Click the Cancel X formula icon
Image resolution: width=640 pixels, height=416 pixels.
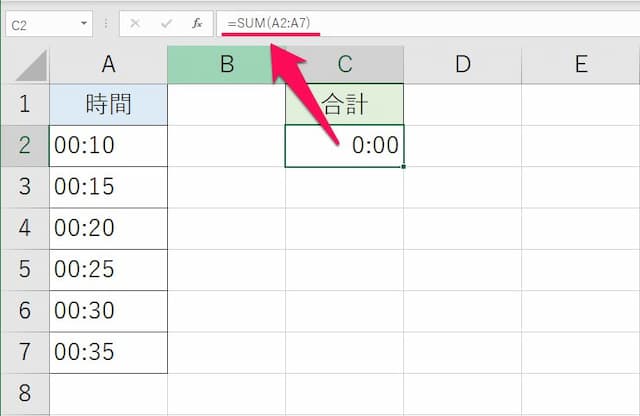(x=136, y=23)
